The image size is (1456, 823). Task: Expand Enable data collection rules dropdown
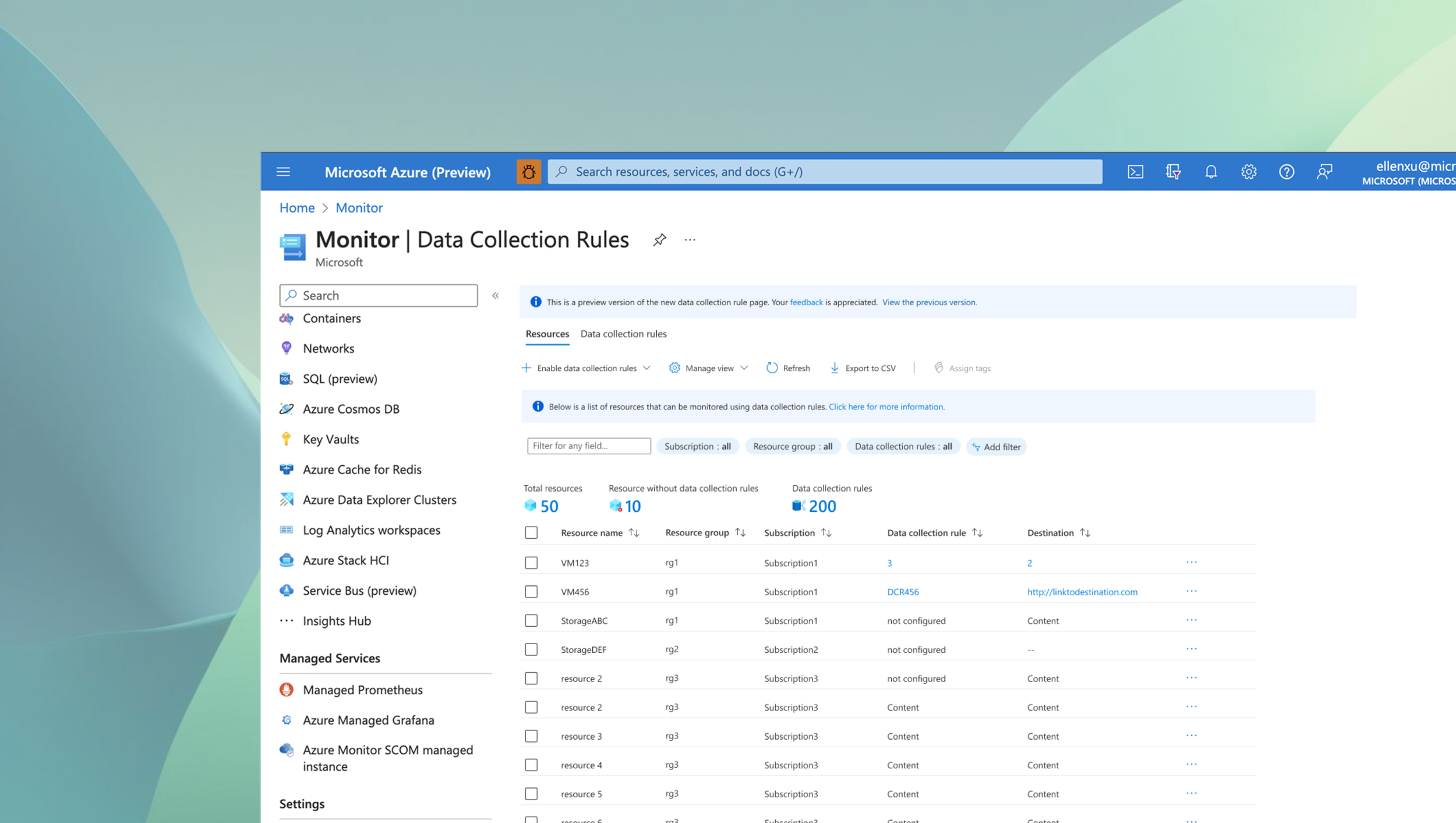(586, 368)
